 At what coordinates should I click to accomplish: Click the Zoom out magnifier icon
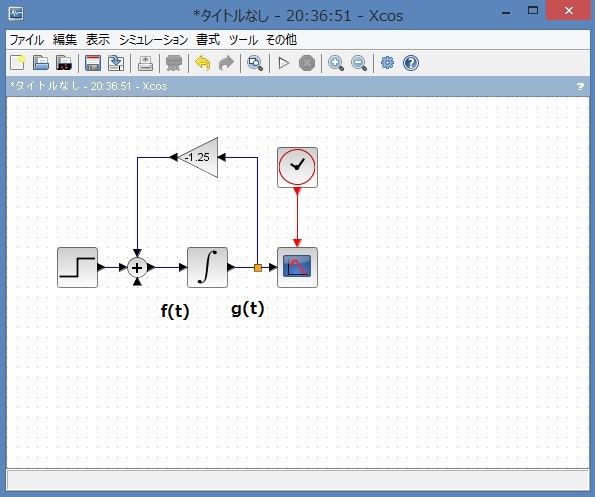[359, 63]
